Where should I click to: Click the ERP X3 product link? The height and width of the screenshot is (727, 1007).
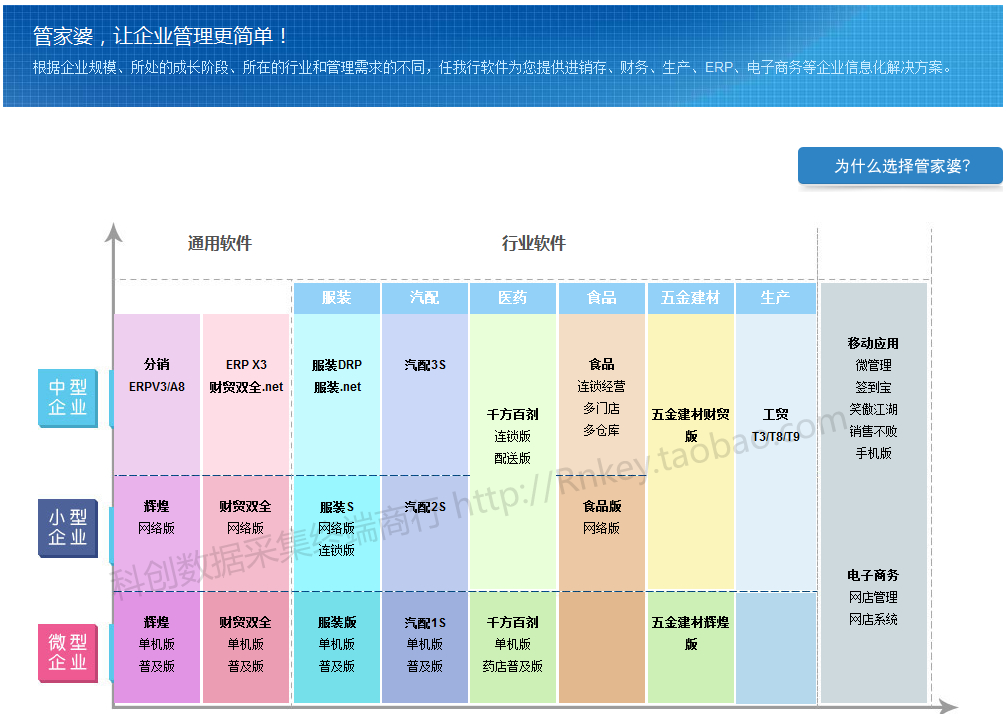(x=246, y=365)
